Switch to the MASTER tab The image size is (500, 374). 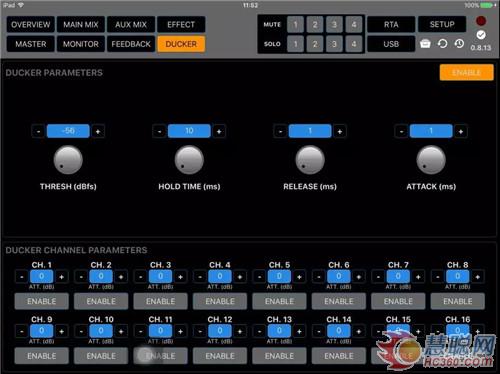[x=31, y=44]
